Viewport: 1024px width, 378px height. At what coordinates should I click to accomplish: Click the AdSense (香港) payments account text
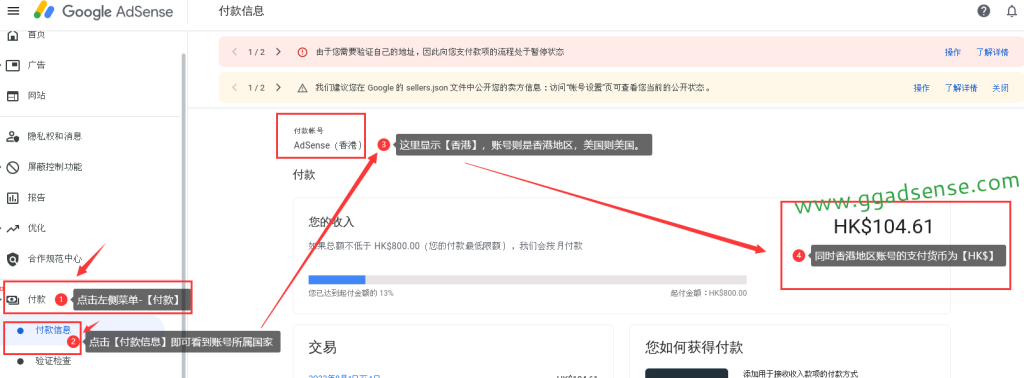[x=327, y=146]
